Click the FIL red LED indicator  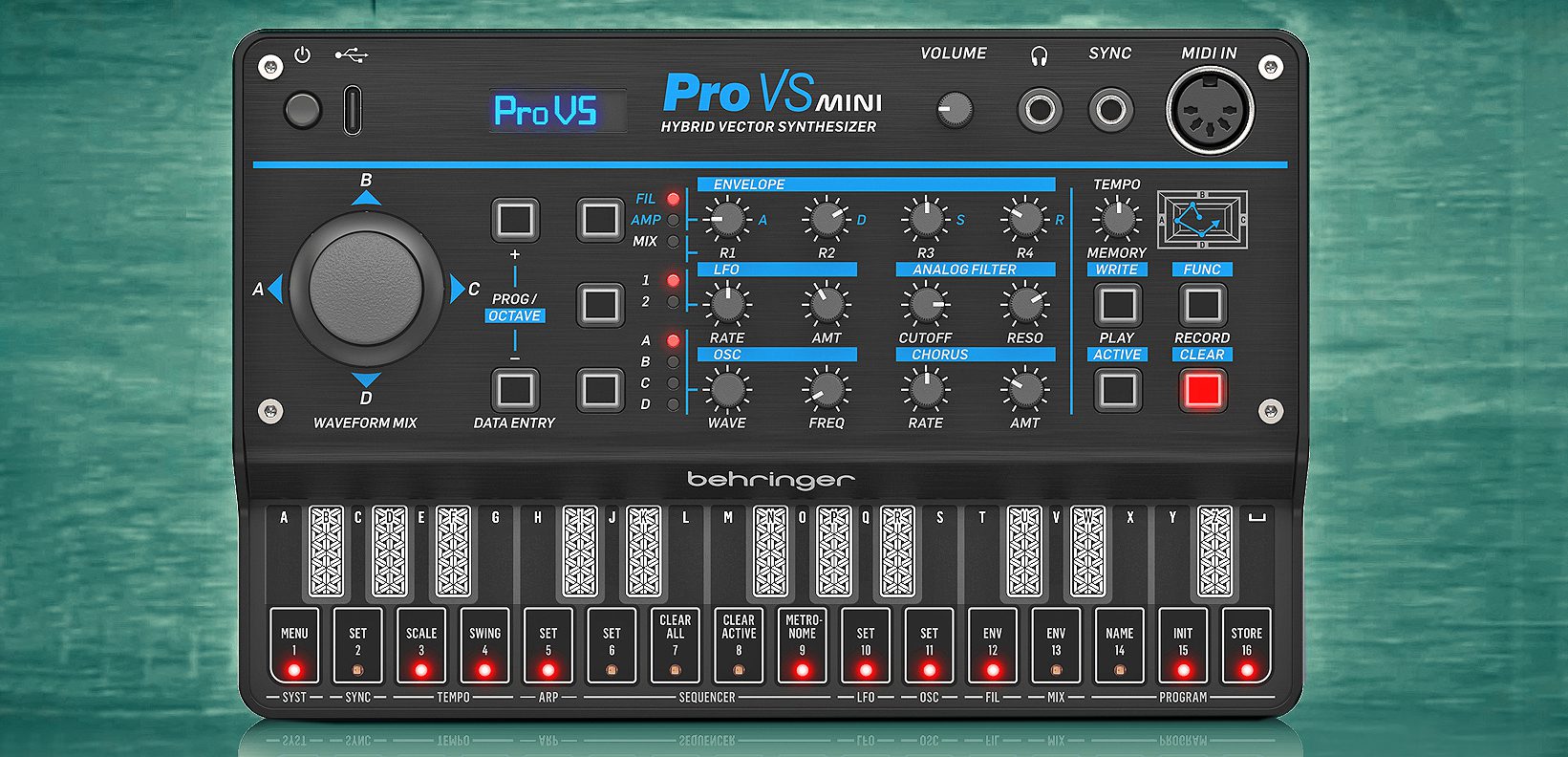pos(674,199)
